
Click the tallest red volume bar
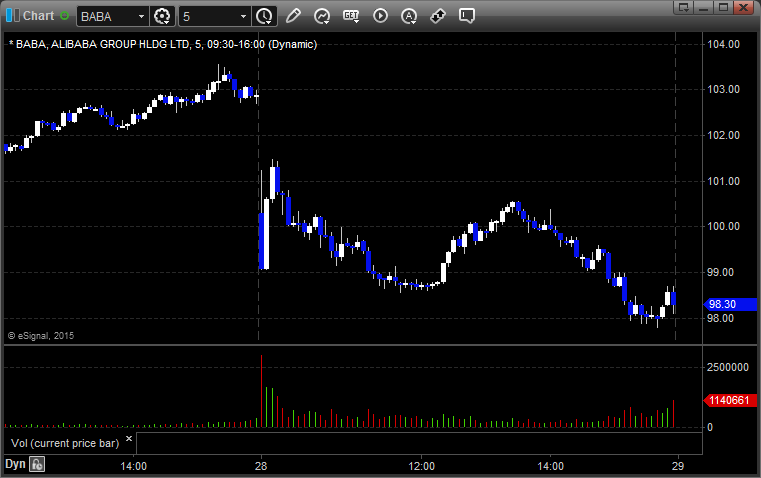pyautogui.click(x=262, y=391)
